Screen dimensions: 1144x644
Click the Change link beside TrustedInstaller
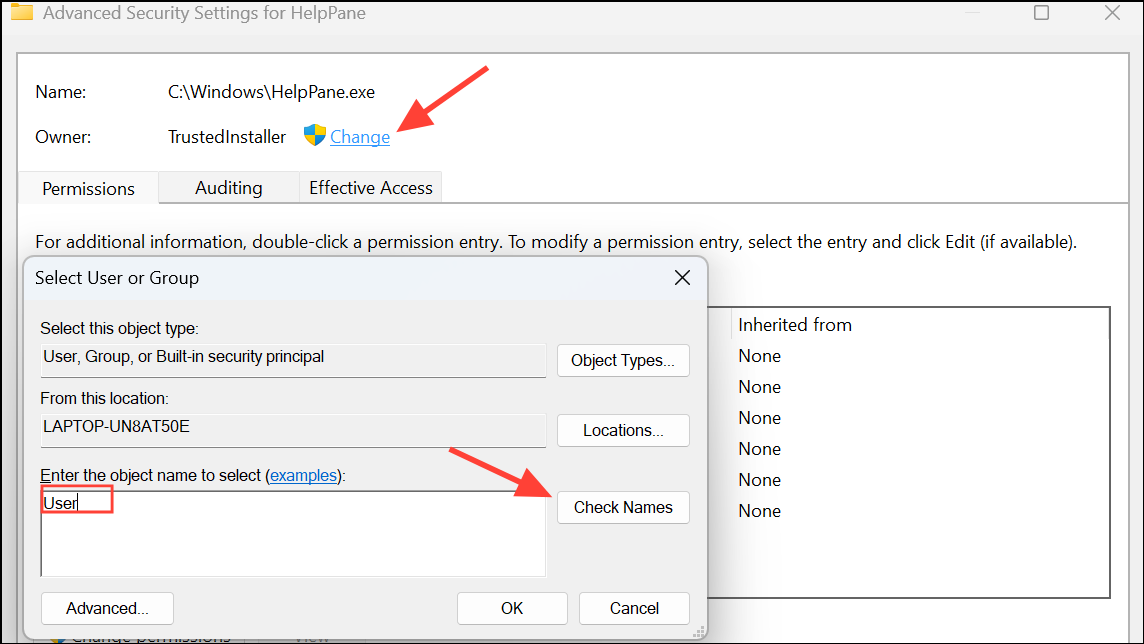tap(359, 136)
